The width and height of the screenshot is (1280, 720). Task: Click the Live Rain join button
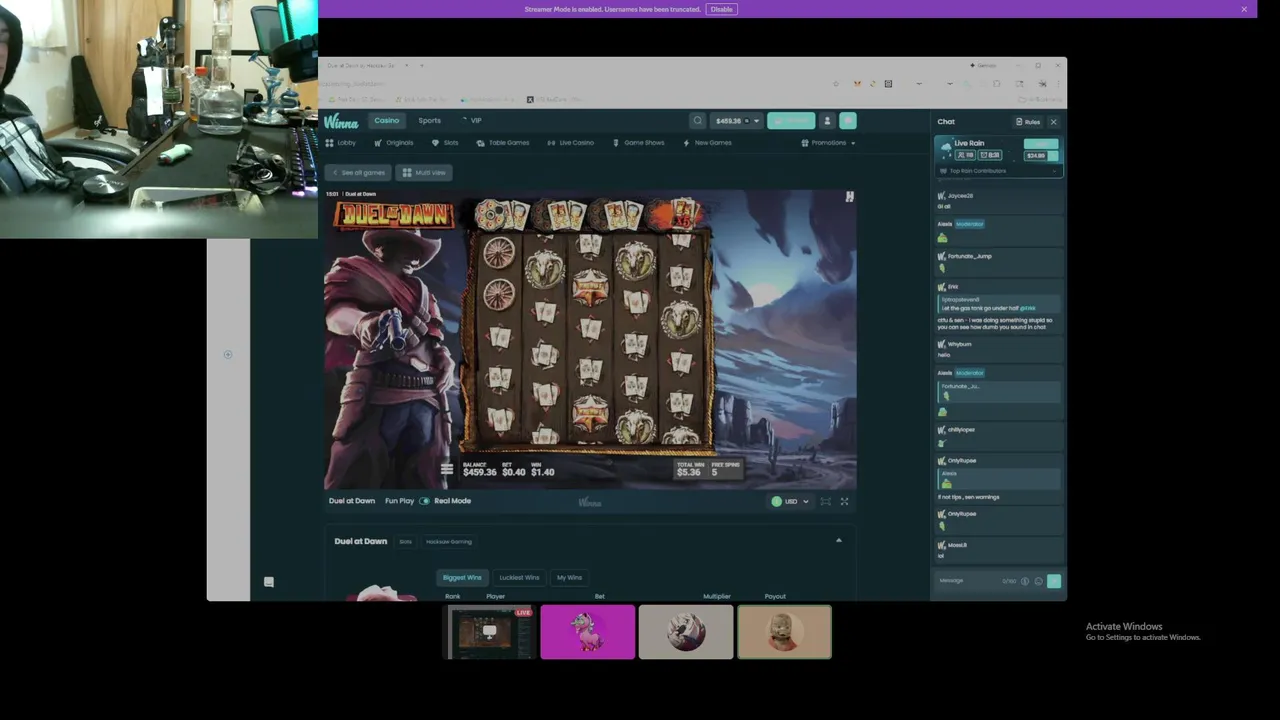click(x=1040, y=145)
